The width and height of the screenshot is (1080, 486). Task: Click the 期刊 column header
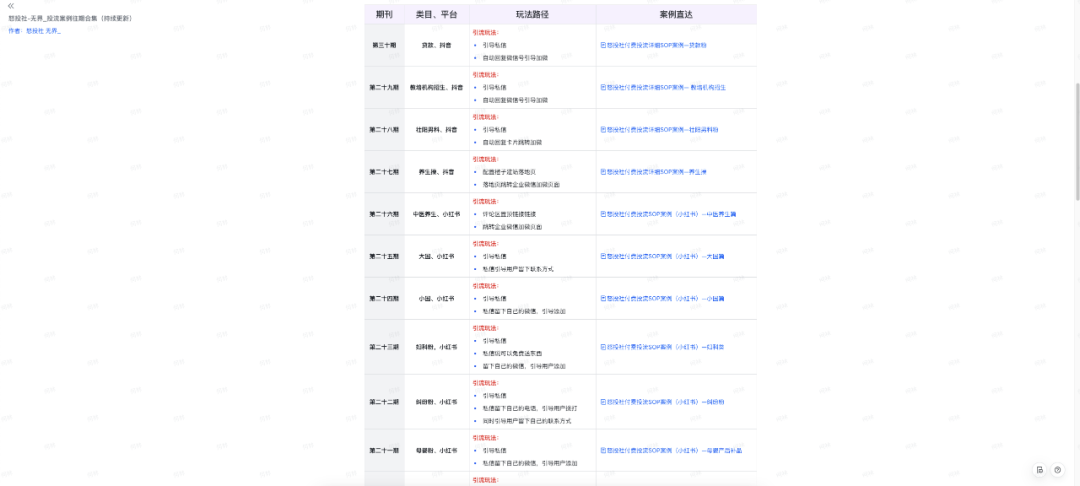[x=384, y=14]
